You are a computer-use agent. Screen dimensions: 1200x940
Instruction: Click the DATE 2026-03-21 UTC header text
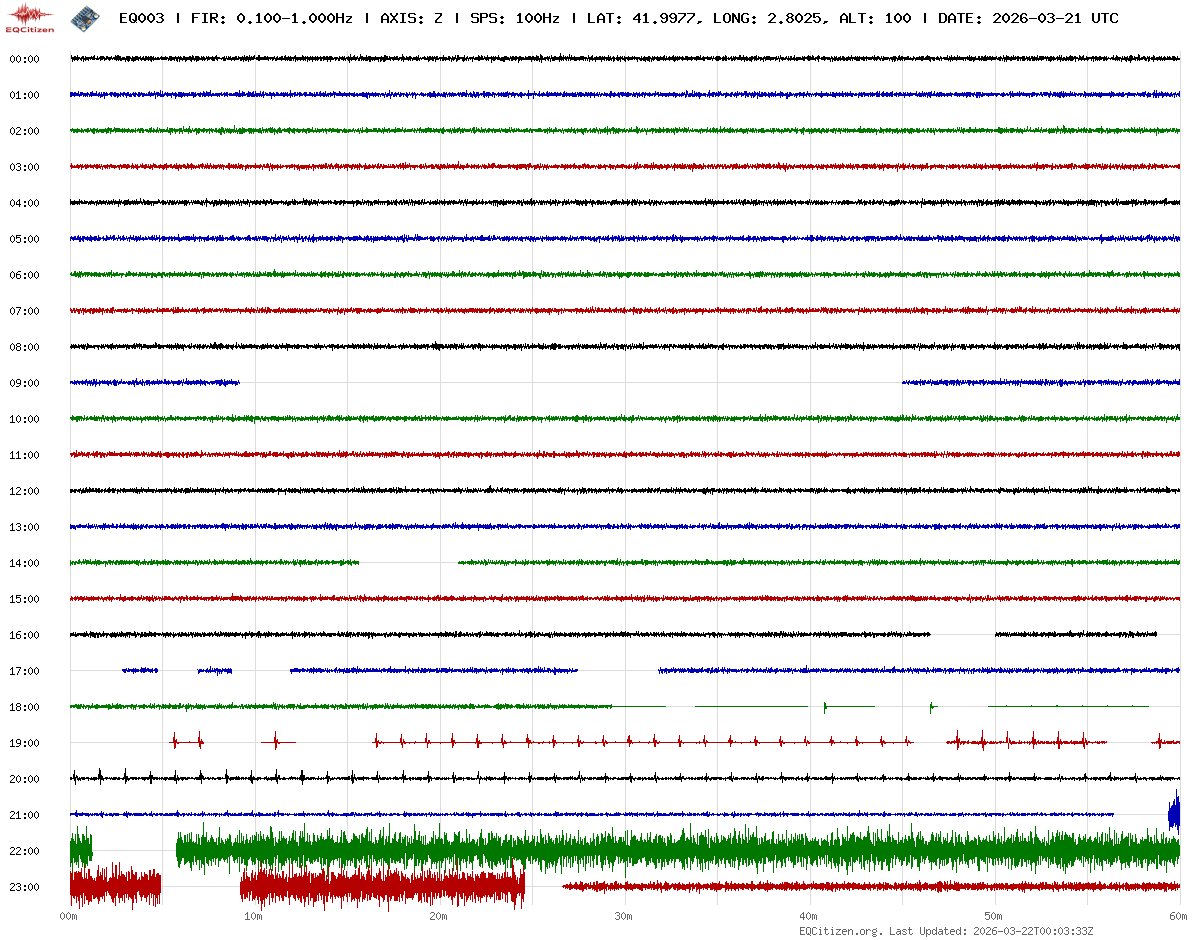1028,18
